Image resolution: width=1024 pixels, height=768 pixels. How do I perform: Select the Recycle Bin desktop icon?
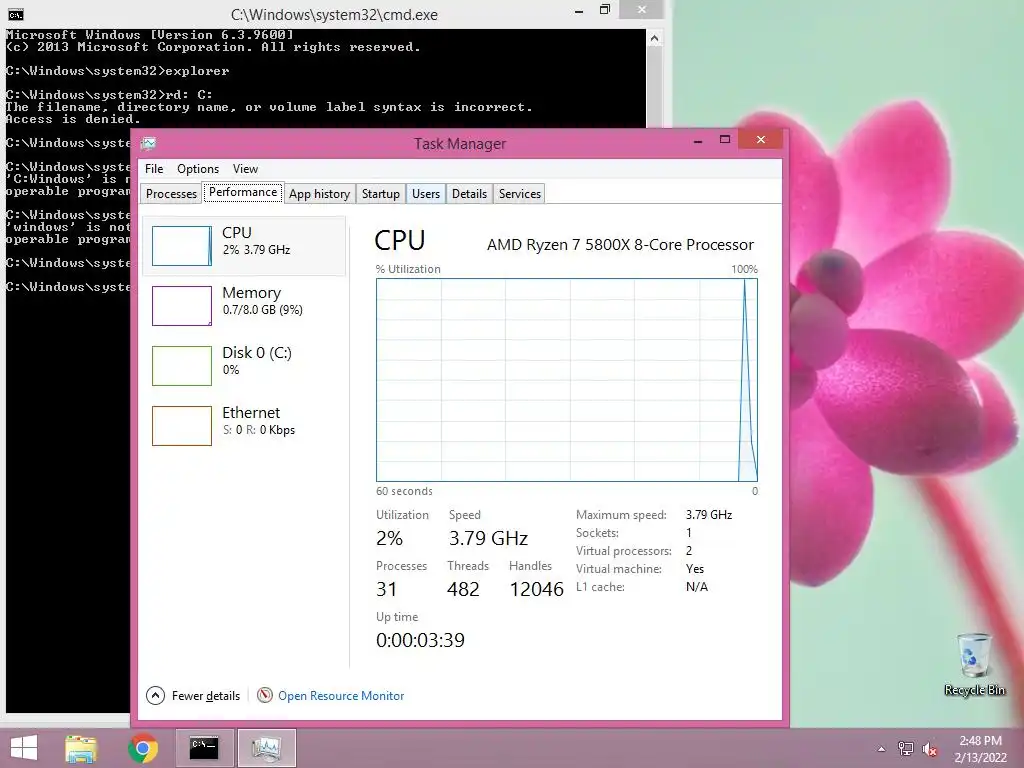(974, 664)
